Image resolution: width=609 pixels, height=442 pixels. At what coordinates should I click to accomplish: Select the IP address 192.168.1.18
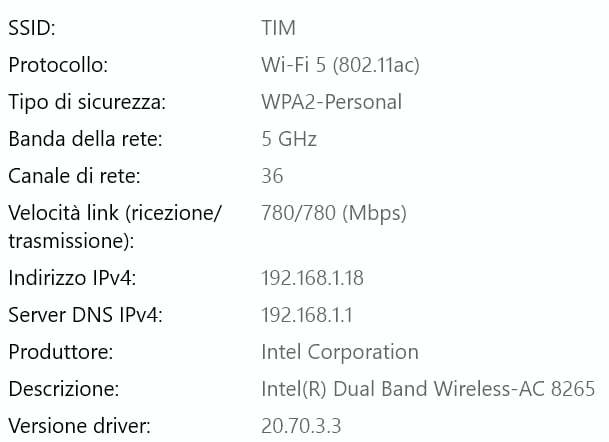coord(312,278)
